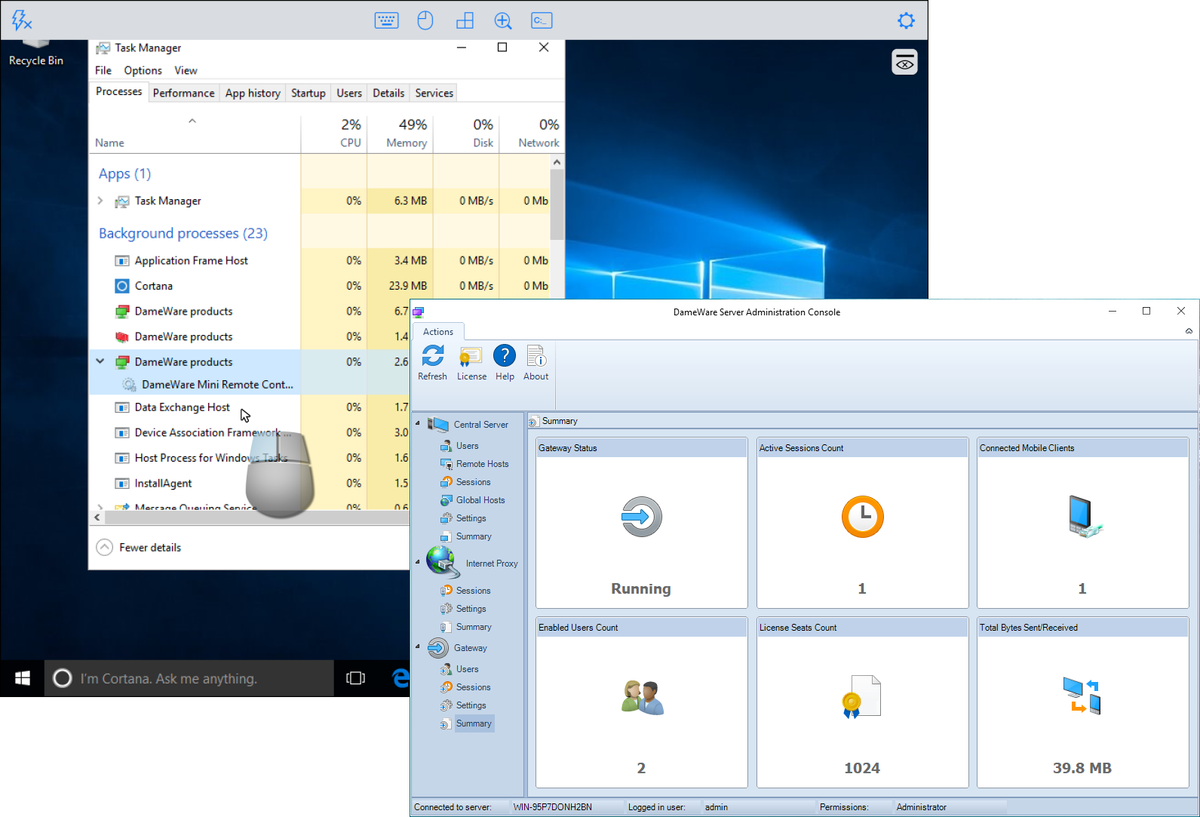Image resolution: width=1200 pixels, height=817 pixels.
Task: Click Fewer details to collapse Task Manager
Action: (x=140, y=547)
